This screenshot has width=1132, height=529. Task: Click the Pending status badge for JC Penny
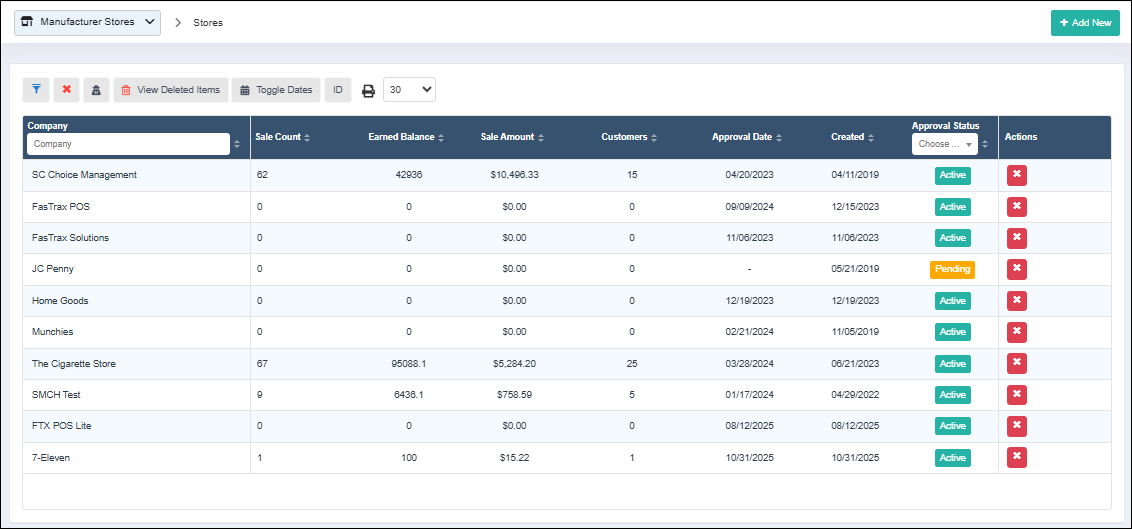952,269
